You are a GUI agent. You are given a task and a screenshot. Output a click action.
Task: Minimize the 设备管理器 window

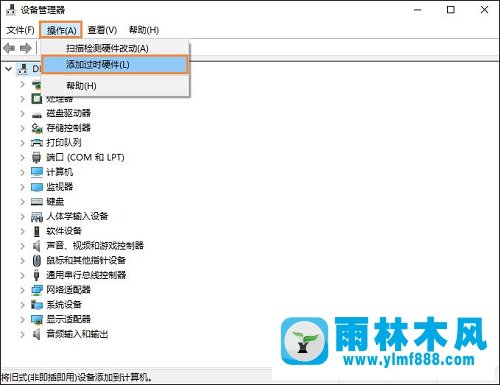(x=418, y=10)
